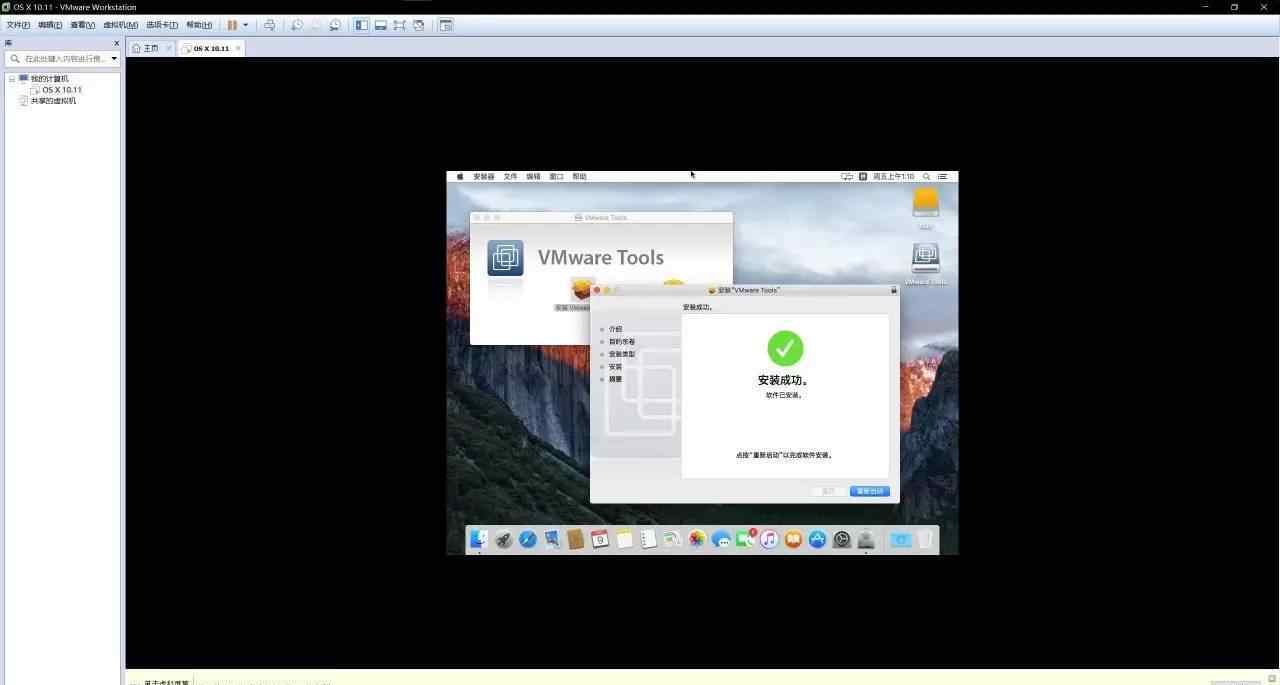The image size is (1280, 685).
Task: Open System Preferences from the Dock
Action: coord(842,539)
